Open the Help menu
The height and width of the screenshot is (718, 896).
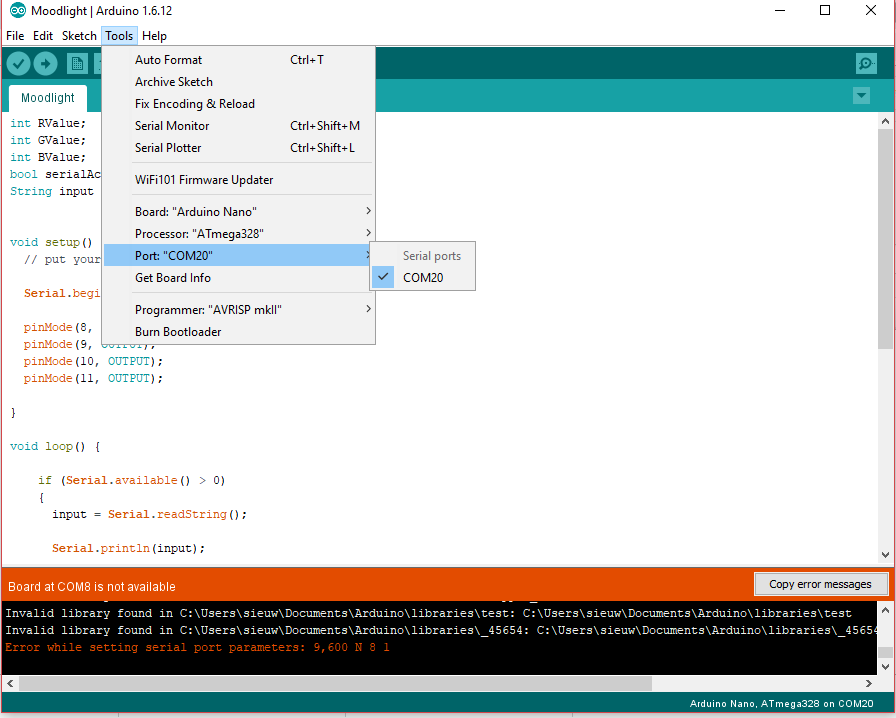(x=154, y=36)
